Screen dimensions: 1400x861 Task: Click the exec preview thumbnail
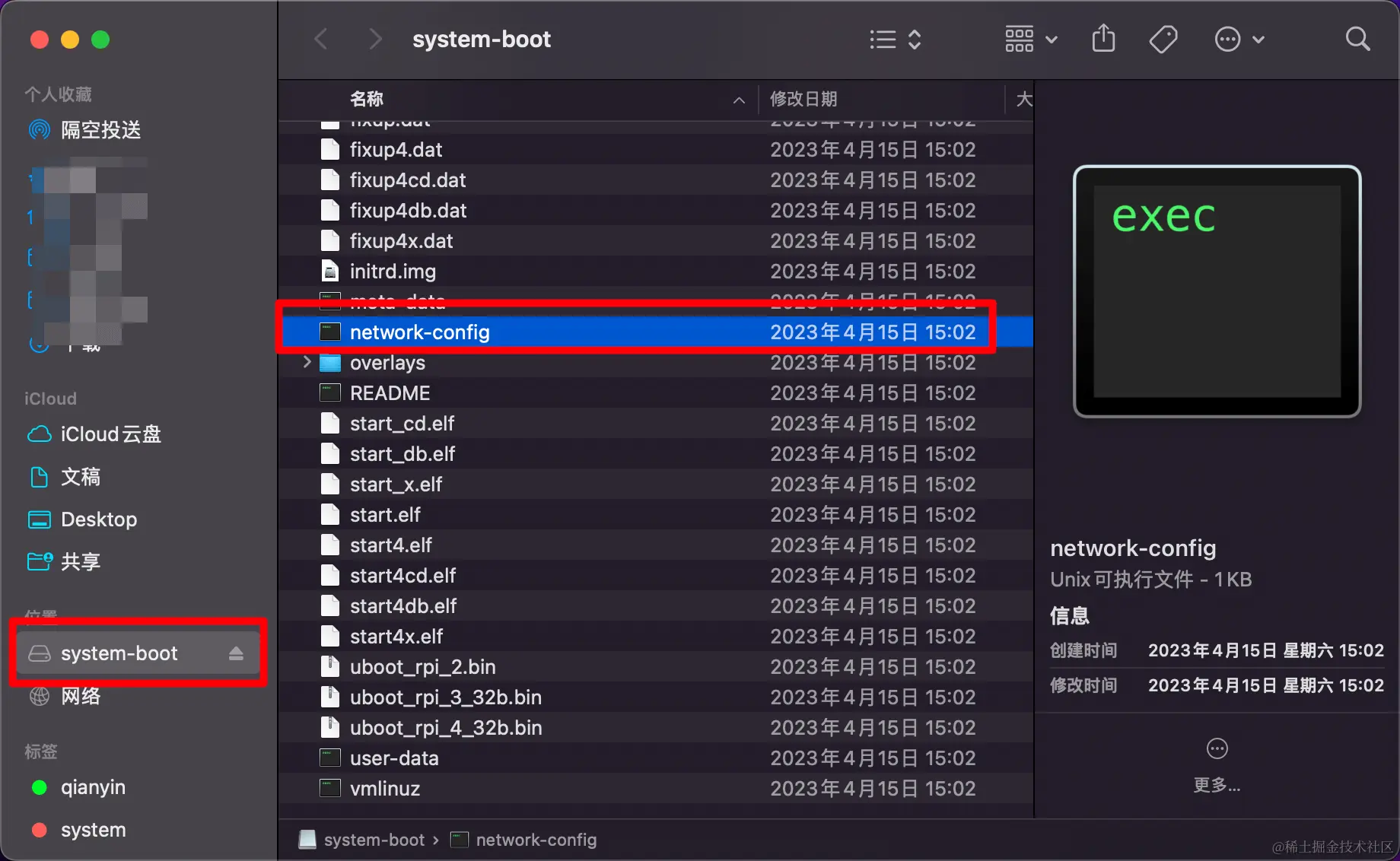tap(1217, 291)
